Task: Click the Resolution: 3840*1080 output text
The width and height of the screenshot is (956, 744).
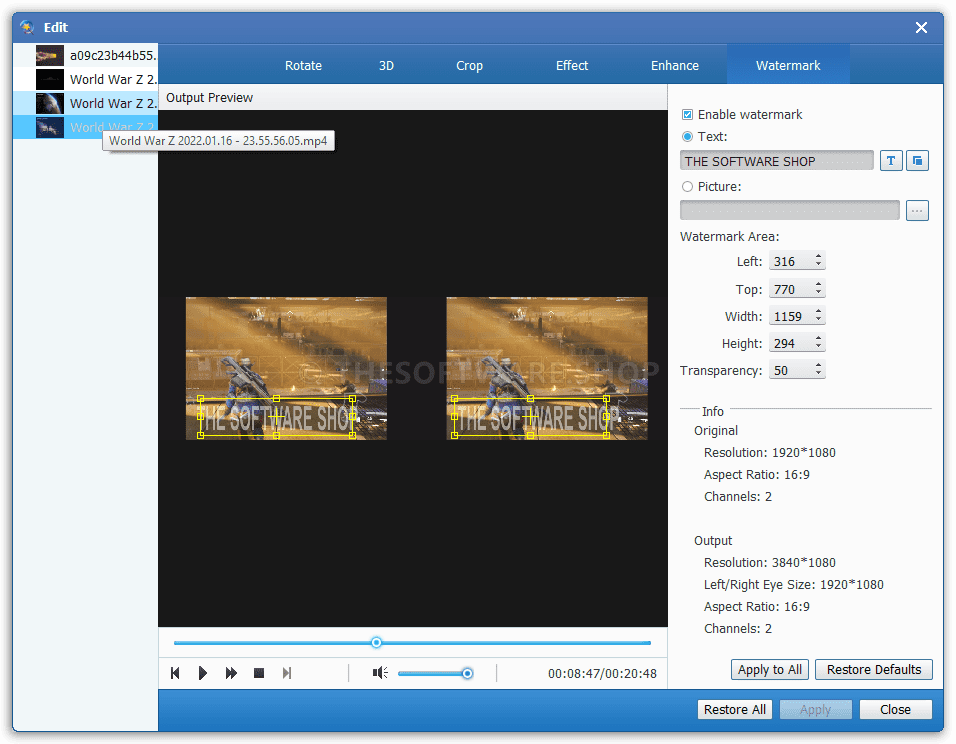Action: (x=769, y=562)
